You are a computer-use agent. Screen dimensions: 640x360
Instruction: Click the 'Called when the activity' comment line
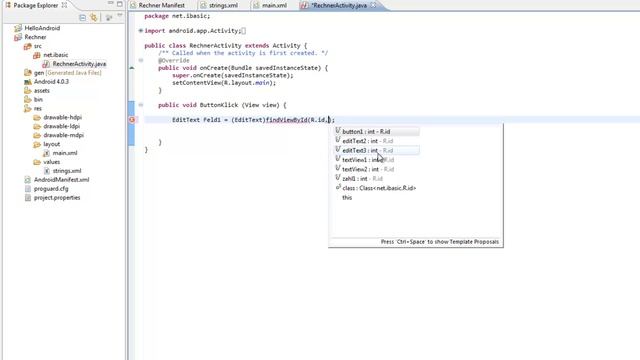coord(243,53)
